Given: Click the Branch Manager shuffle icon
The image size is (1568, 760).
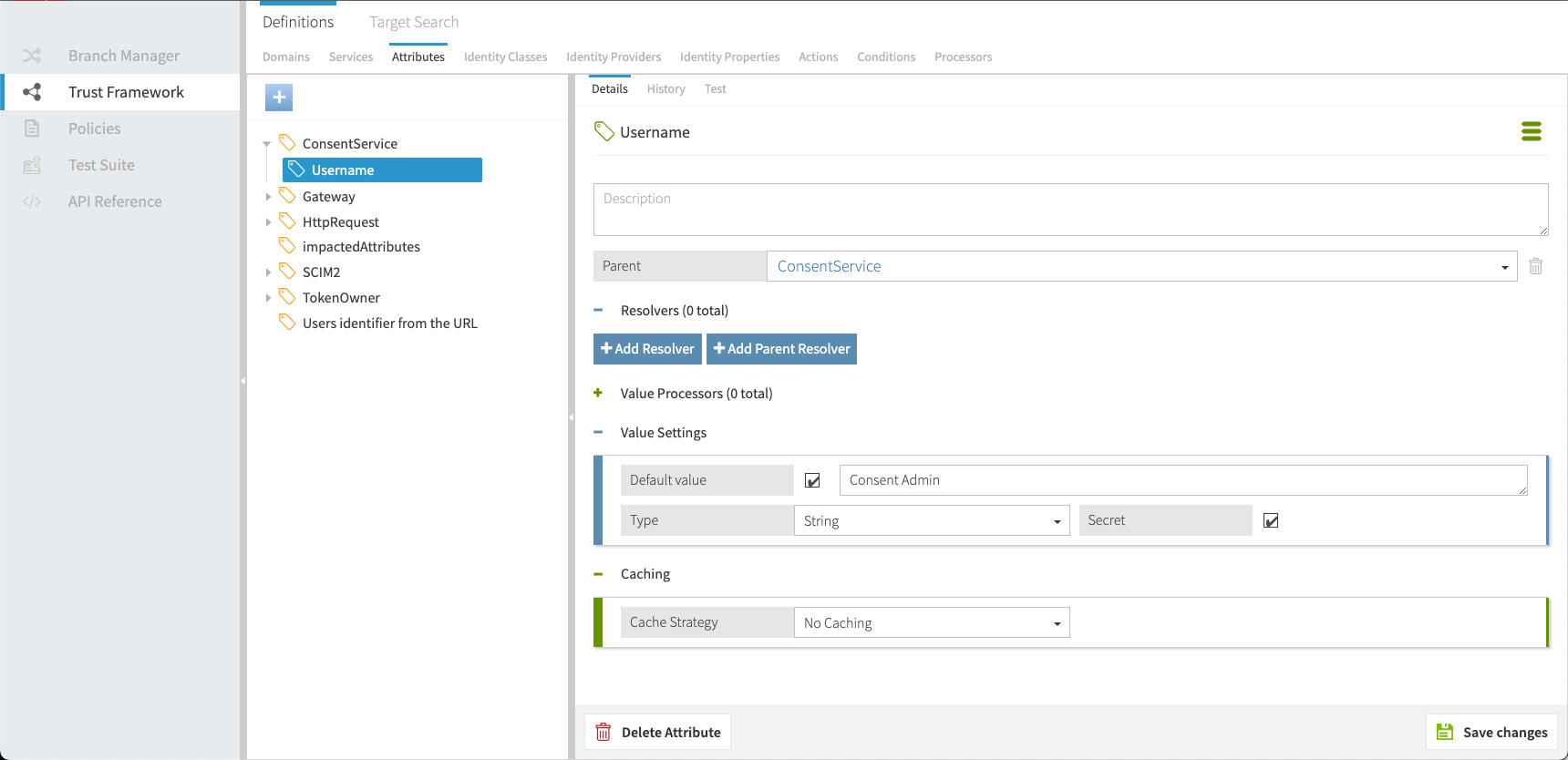Looking at the screenshot, I should pos(32,56).
